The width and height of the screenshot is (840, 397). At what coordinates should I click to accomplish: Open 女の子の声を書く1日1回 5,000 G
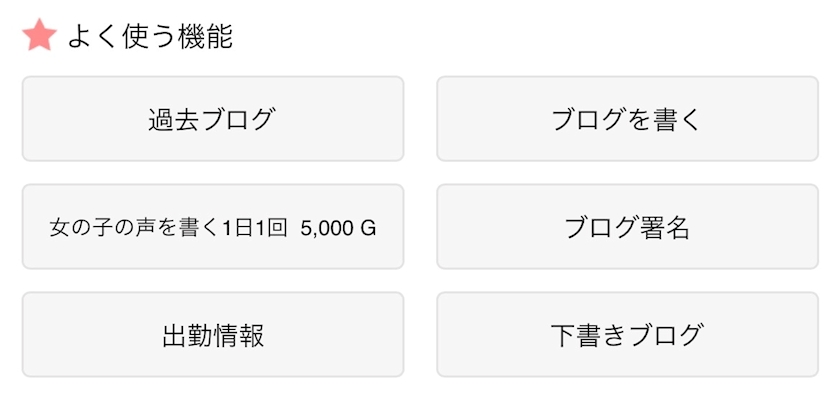coord(213,227)
